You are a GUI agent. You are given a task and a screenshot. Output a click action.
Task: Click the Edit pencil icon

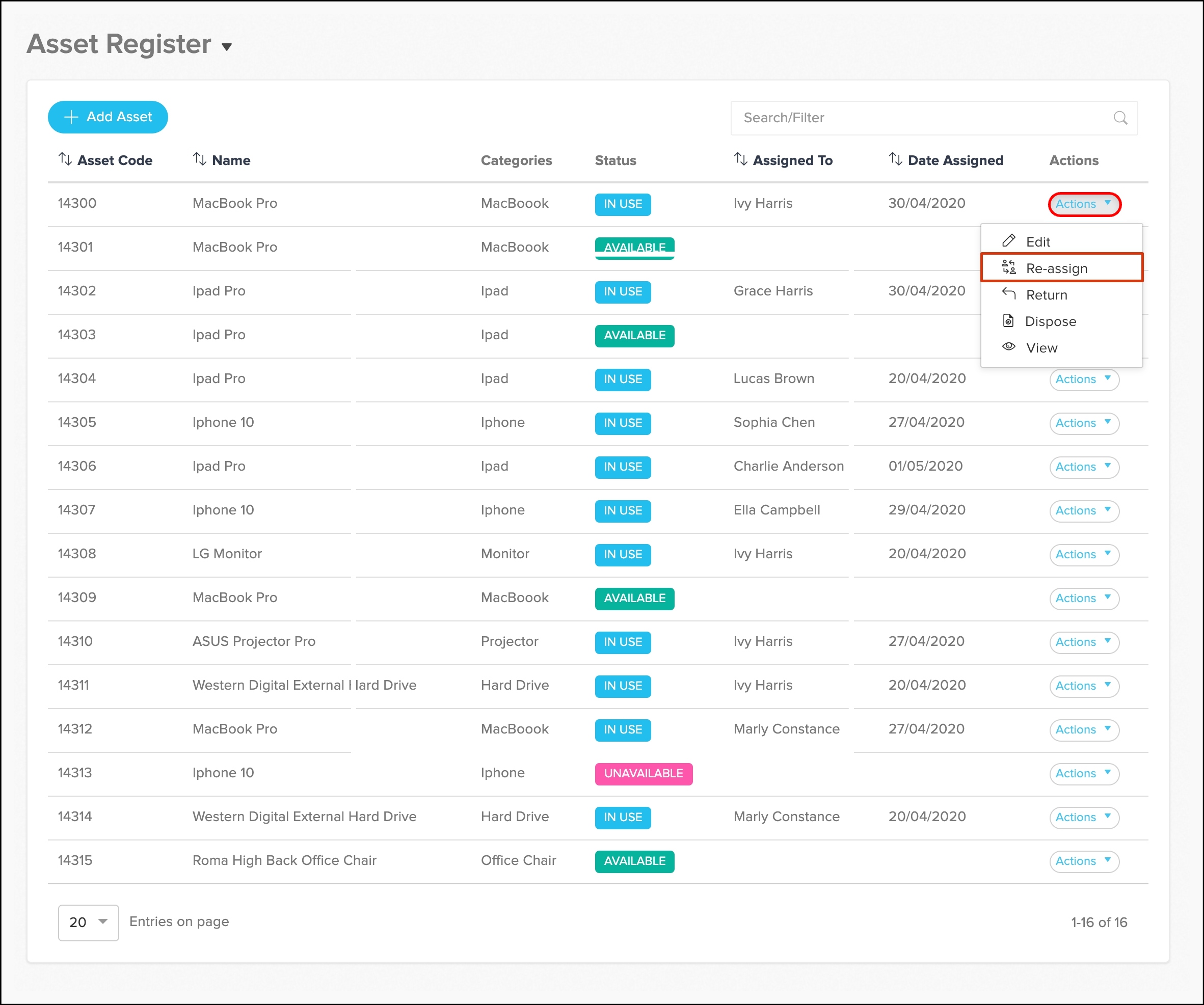point(1008,241)
